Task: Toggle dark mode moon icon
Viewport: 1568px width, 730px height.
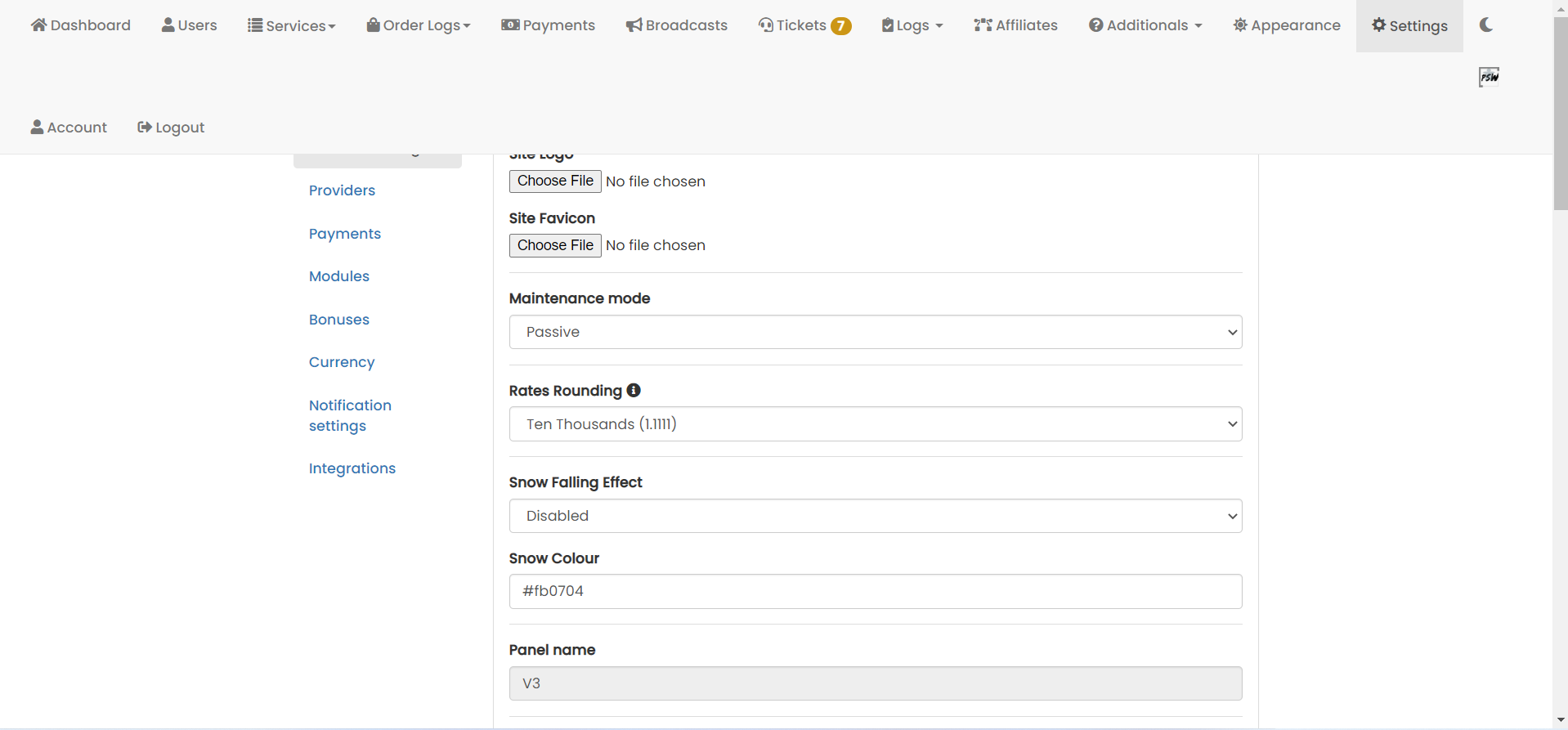Action: tap(1486, 25)
